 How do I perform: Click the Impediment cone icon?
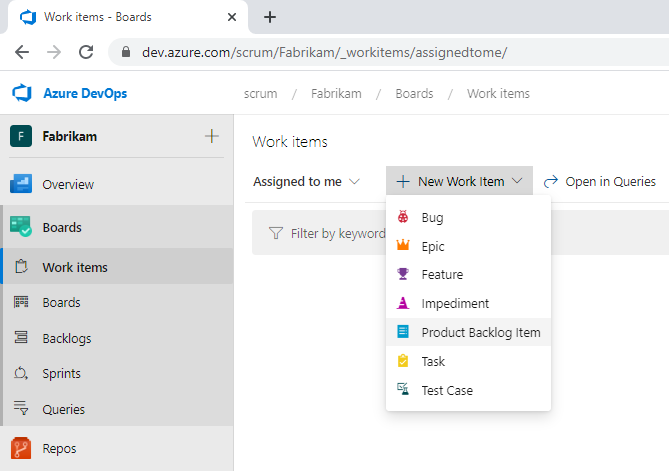403,303
